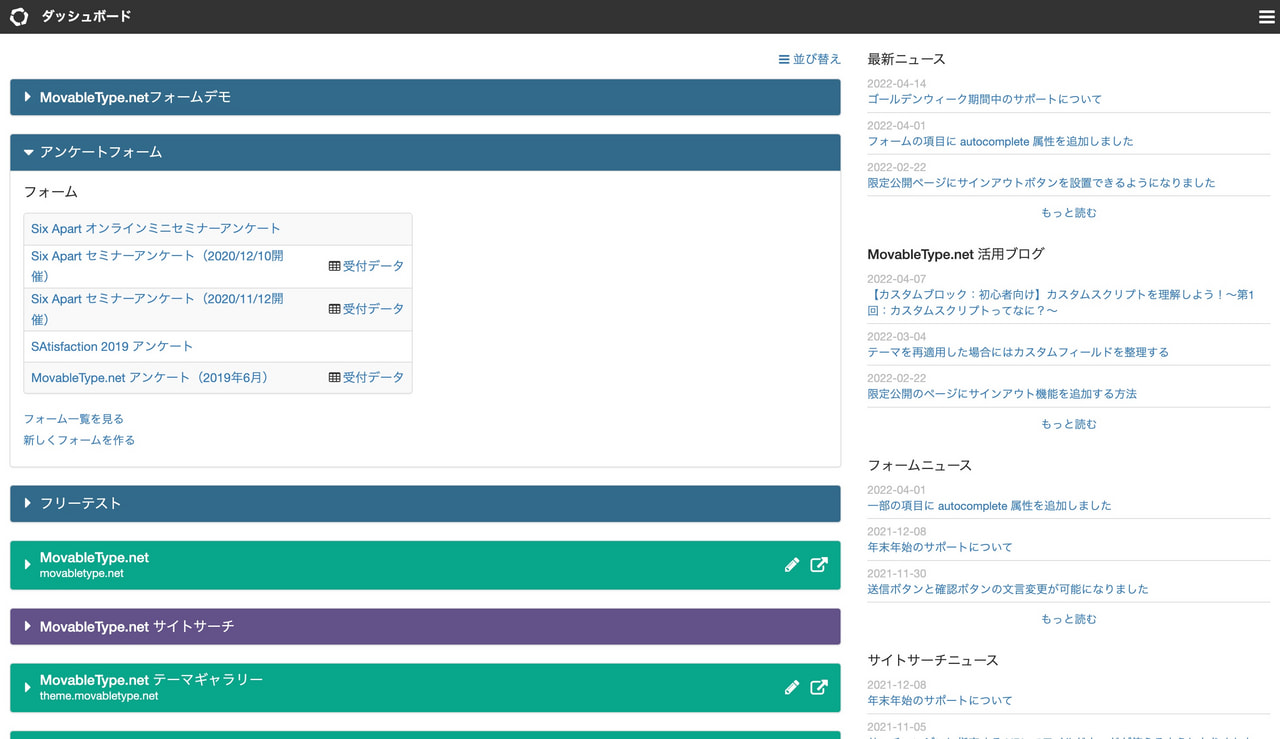Click もっと読む under 最新ニュース
This screenshot has height=739, width=1280.
click(x=1067, y=212)
